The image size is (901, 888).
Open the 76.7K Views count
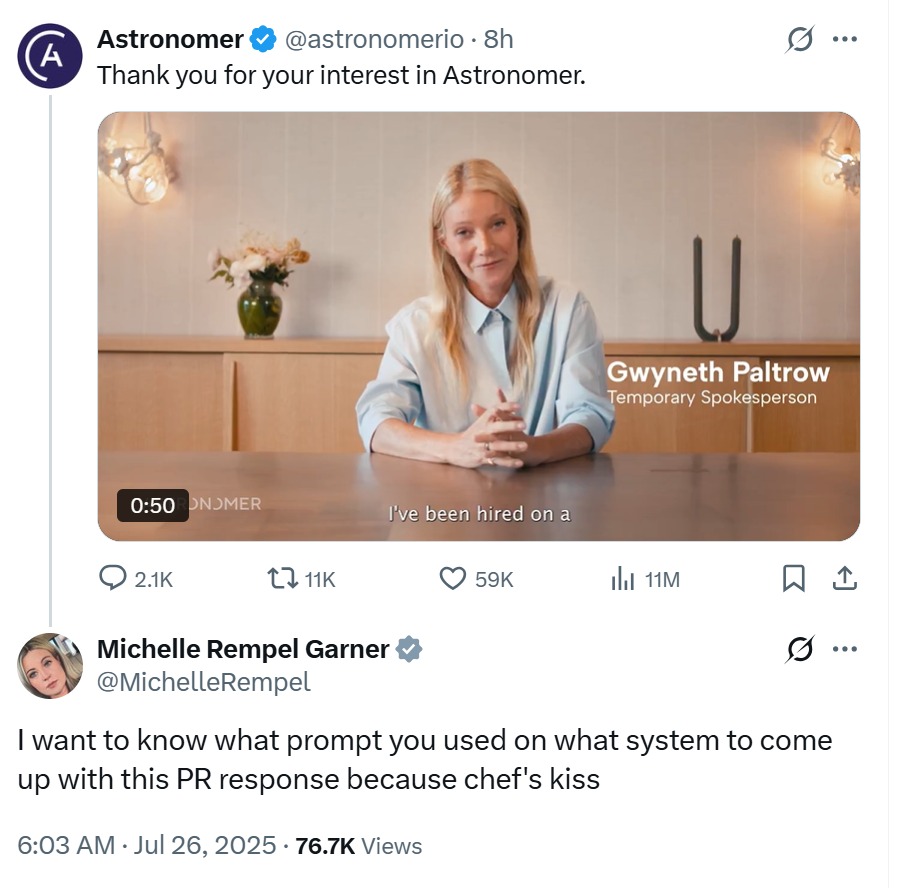[359, 845]
